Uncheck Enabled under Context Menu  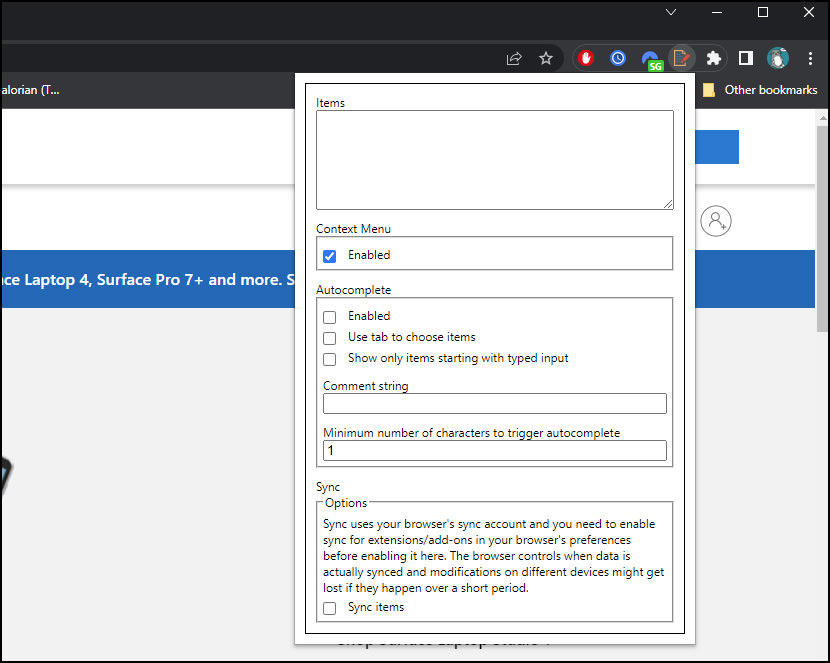[x=329, y=256]
